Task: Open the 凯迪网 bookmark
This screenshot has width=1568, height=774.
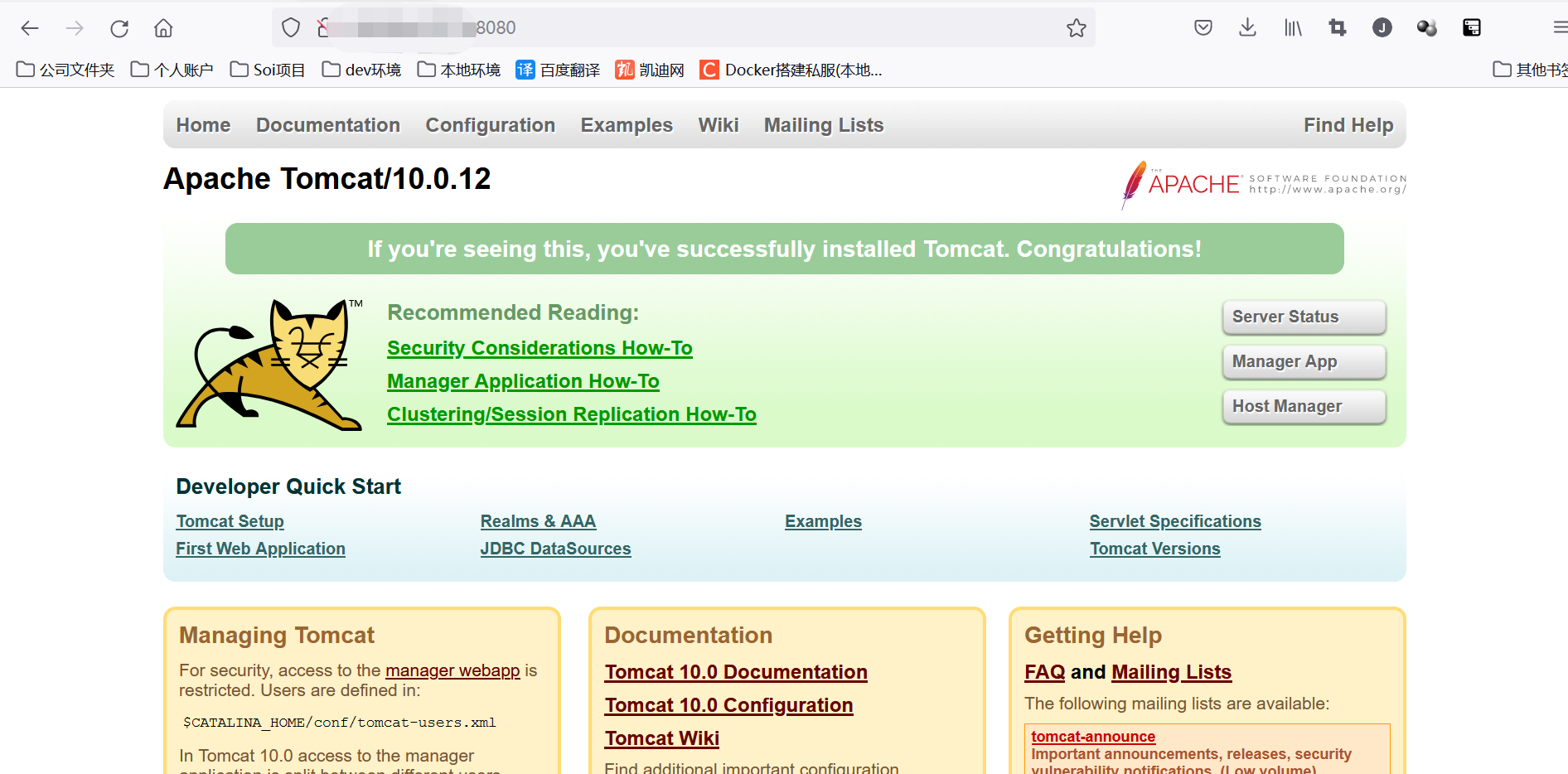Action: pos(650,70)
